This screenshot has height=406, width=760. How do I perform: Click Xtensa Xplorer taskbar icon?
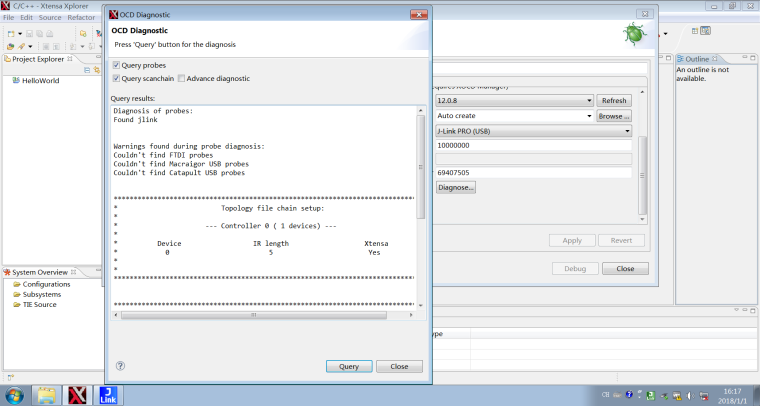pos(77,395)
